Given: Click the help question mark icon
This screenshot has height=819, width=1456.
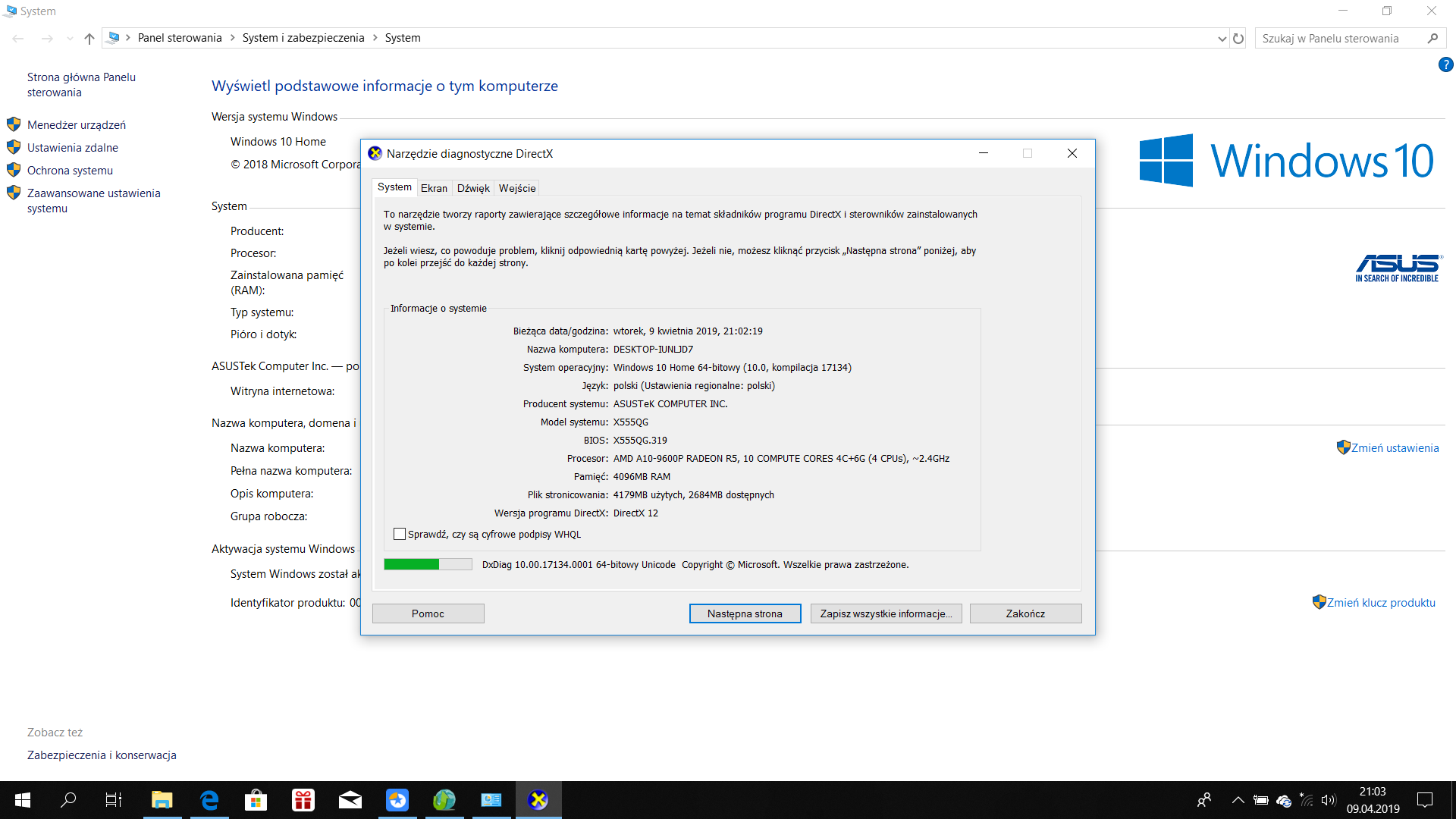Looking at the screenshot, I should tap(1445, 65).
